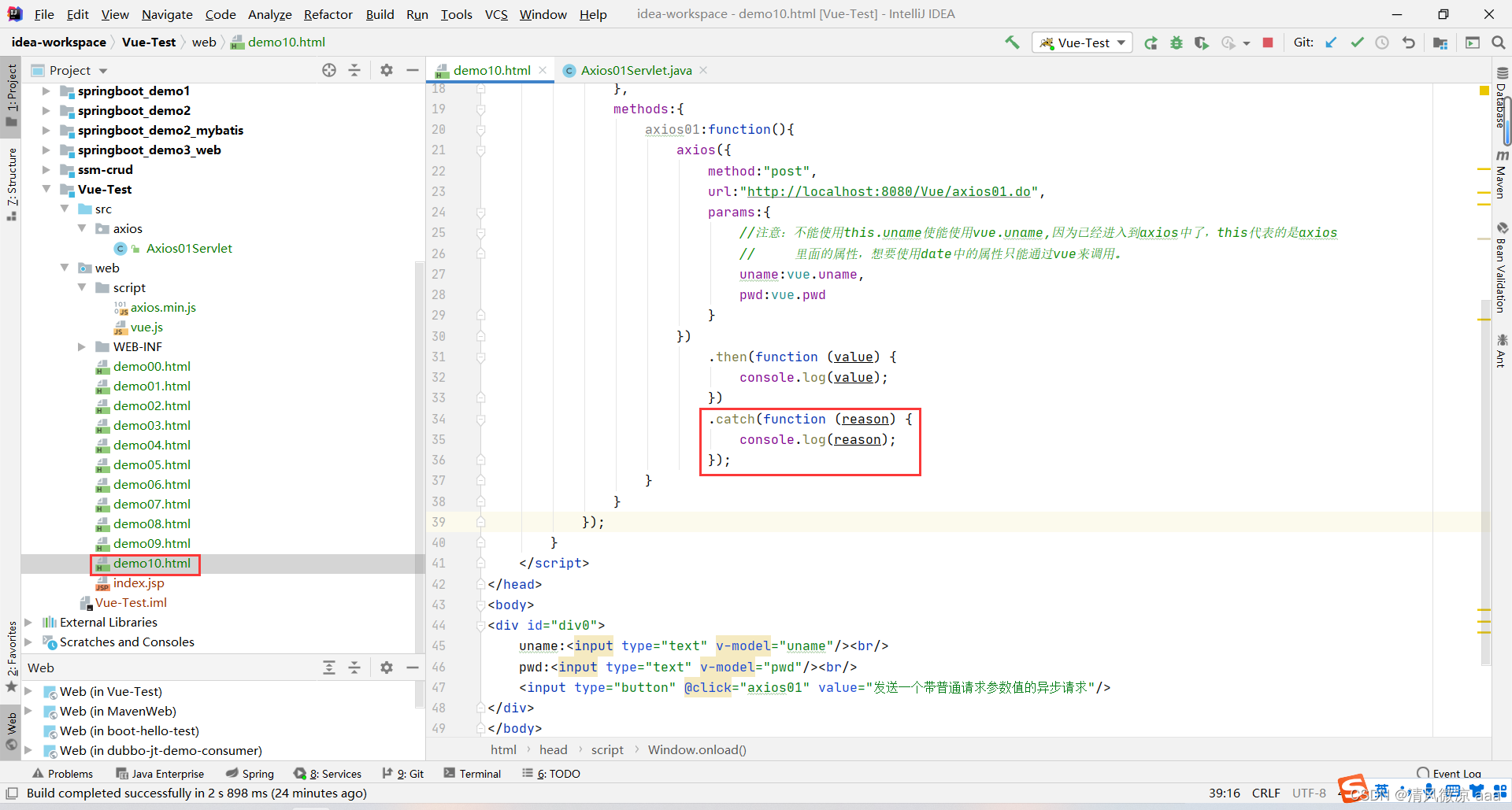Viewport: 1512px width, 810px height.
Task: Expand External Libraries node
Action: pos(28,622)
